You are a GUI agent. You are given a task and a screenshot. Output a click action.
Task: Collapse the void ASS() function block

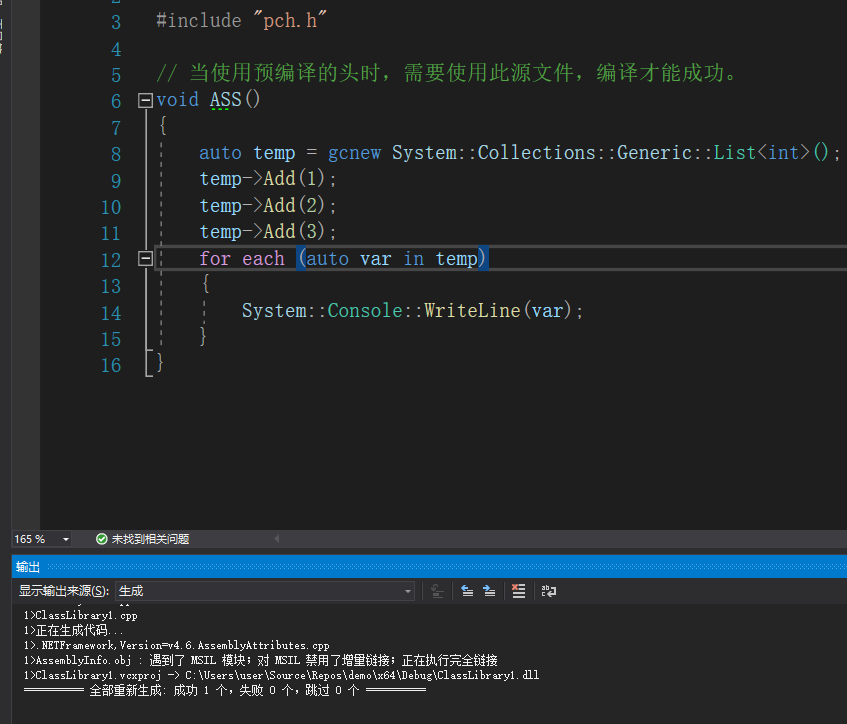(145, 100)
